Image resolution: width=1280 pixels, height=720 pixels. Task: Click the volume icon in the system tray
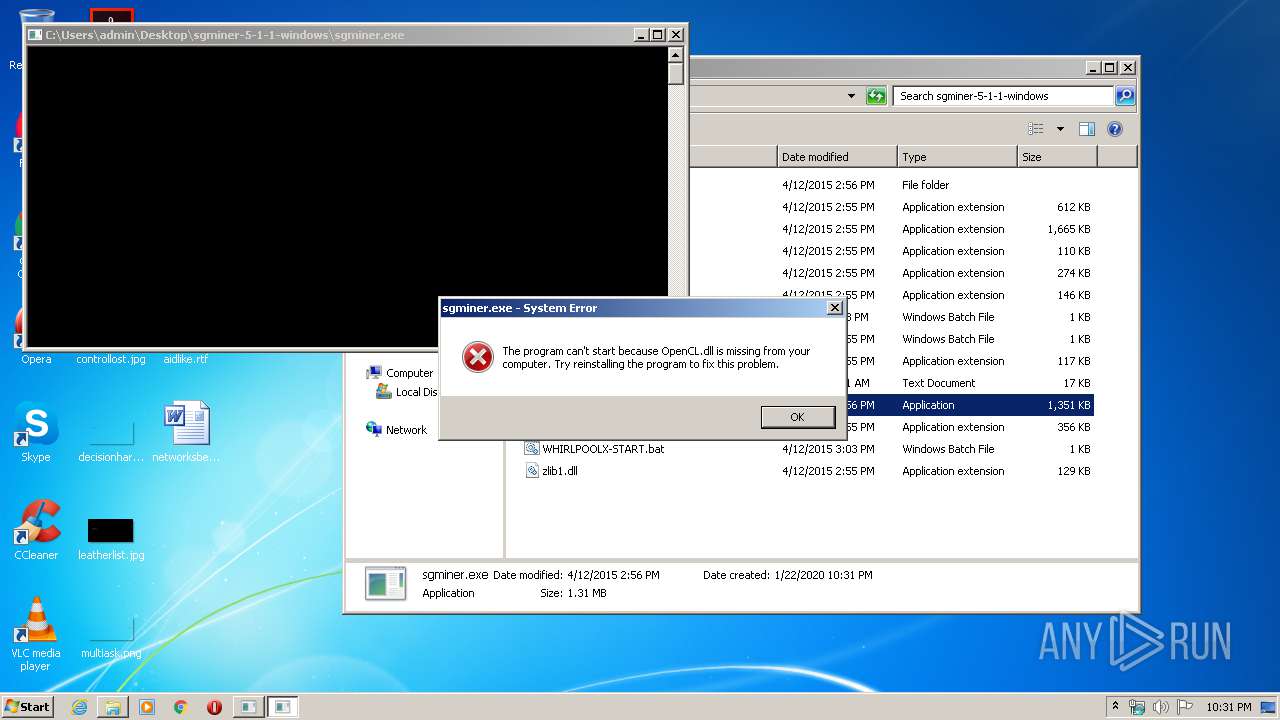pos(1161,707)
